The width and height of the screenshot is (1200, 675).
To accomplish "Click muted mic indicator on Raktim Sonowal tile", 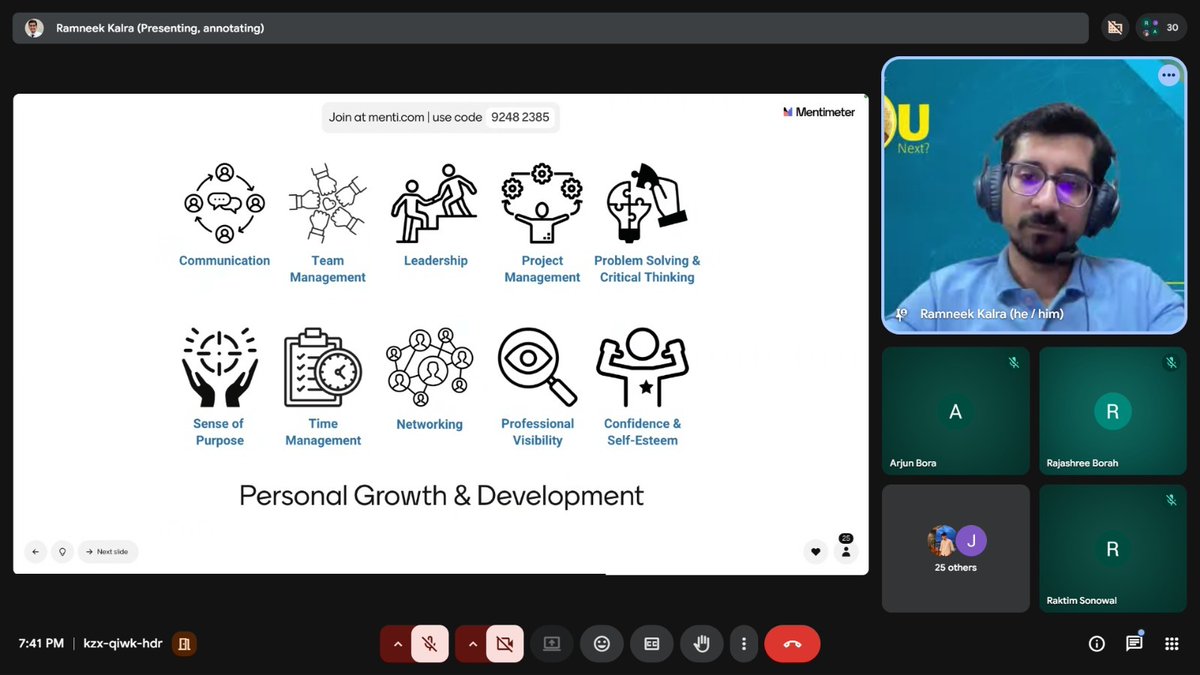I will pyautogui.click(x=1170, y=500).
